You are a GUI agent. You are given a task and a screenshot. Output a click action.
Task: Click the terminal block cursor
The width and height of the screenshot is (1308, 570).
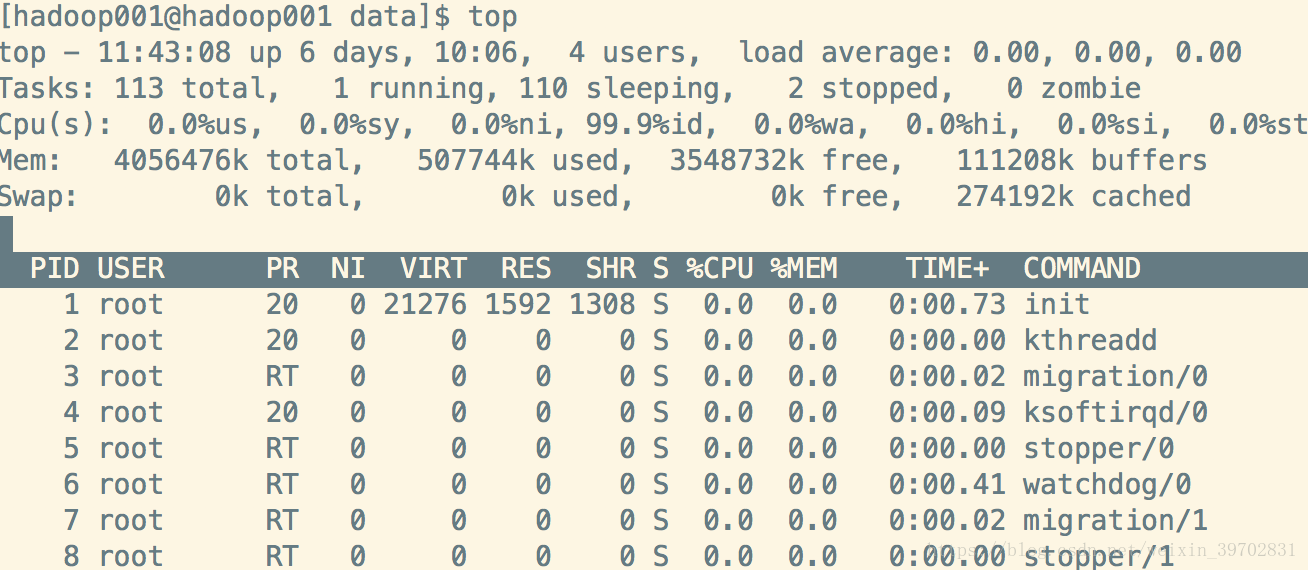coord(6,233)
